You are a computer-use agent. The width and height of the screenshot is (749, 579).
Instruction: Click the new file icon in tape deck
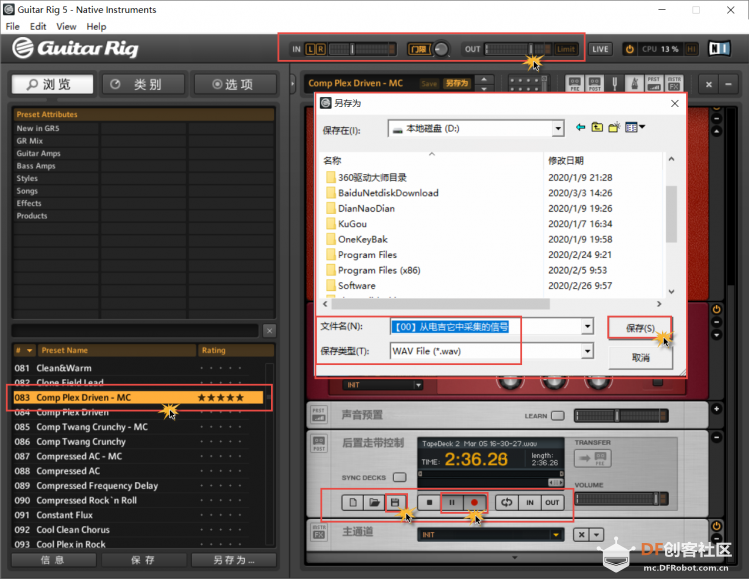click(x=353, y=503)
